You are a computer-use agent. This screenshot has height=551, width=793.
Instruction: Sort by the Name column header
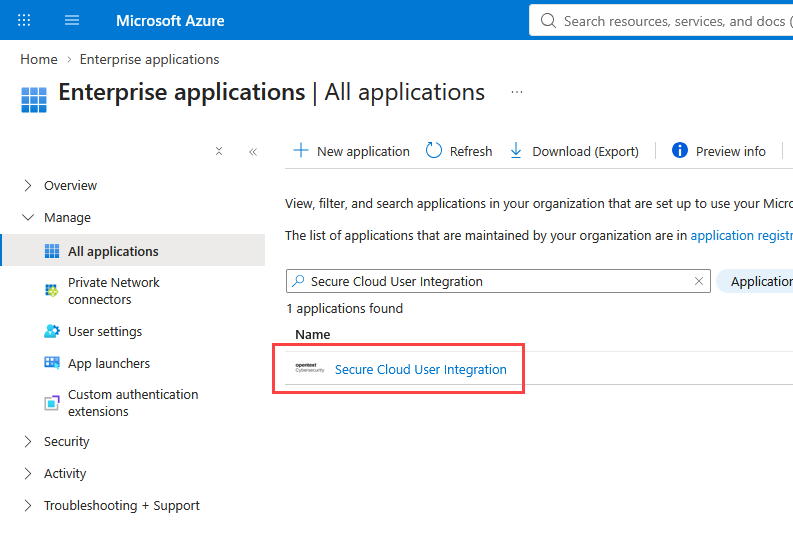[313, 334]
